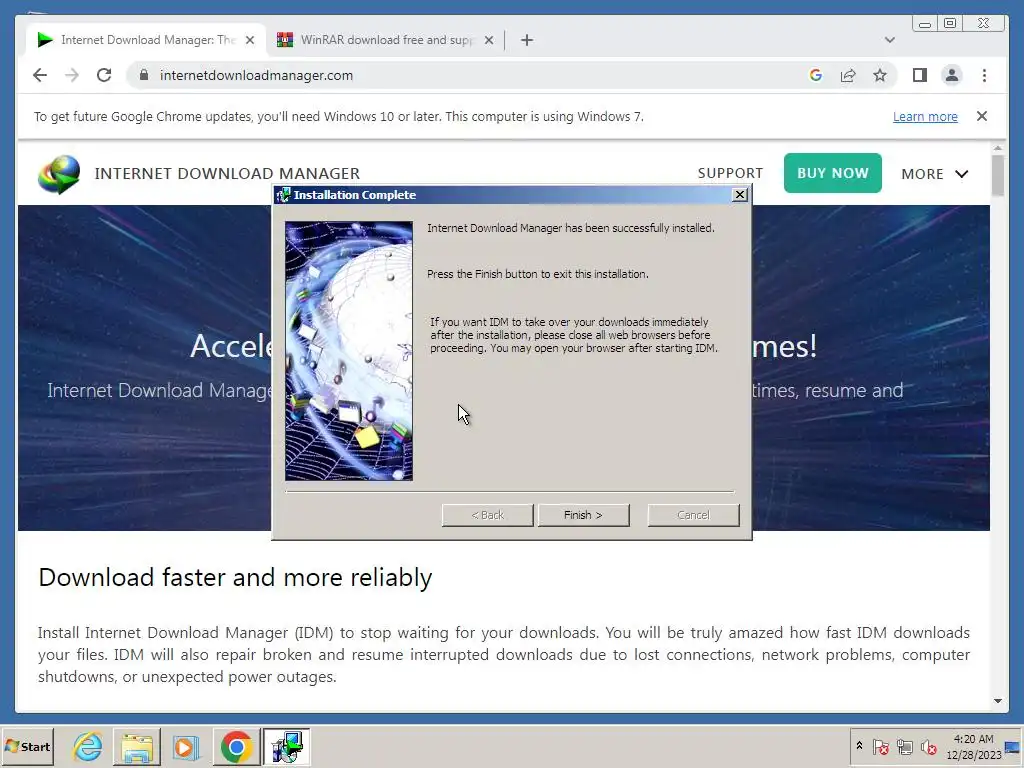Click the BUY NOW button
The width and height of the screenshot is (1024, 768).
(833, 173)
